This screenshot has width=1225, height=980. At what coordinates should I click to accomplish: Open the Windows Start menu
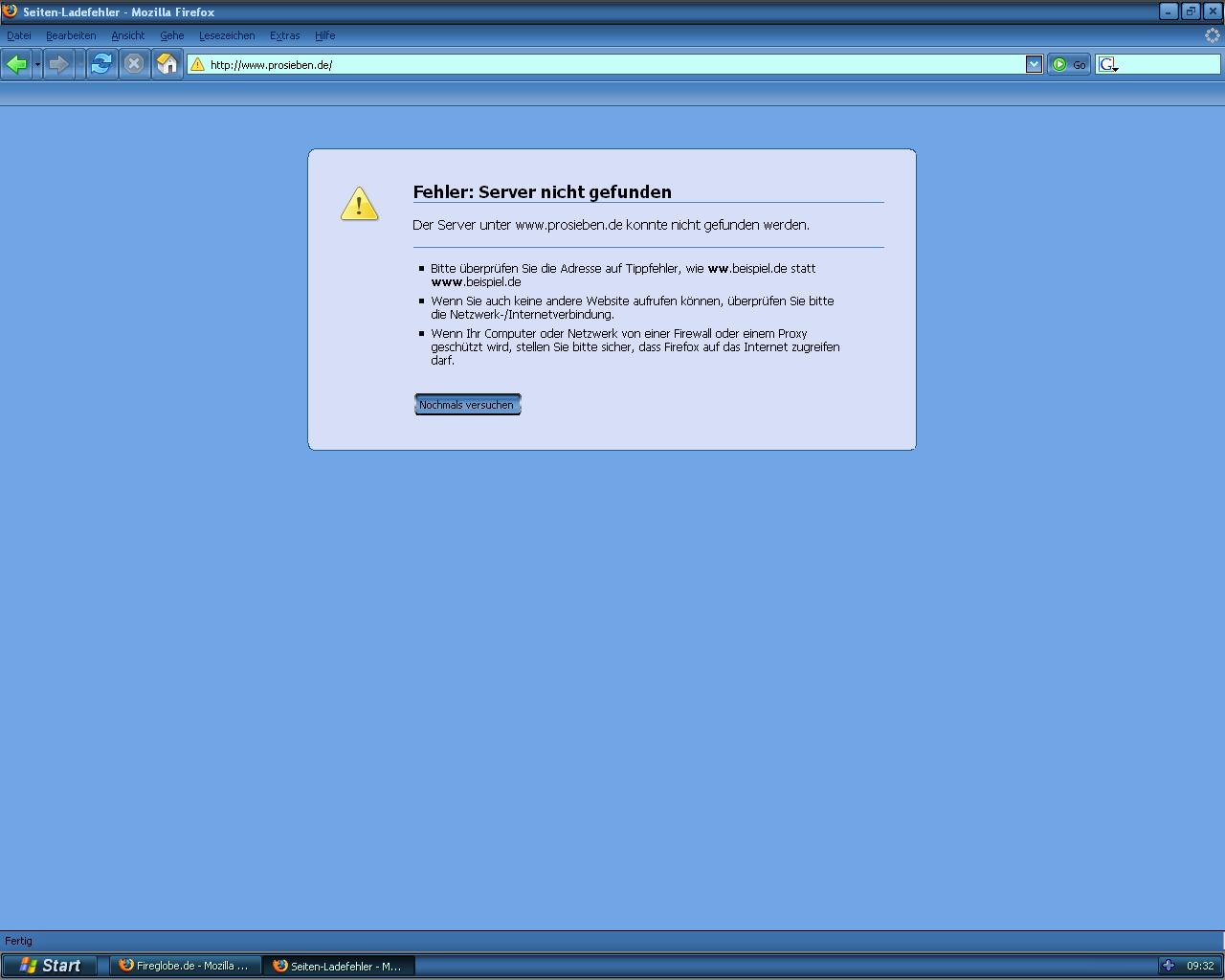49,966
